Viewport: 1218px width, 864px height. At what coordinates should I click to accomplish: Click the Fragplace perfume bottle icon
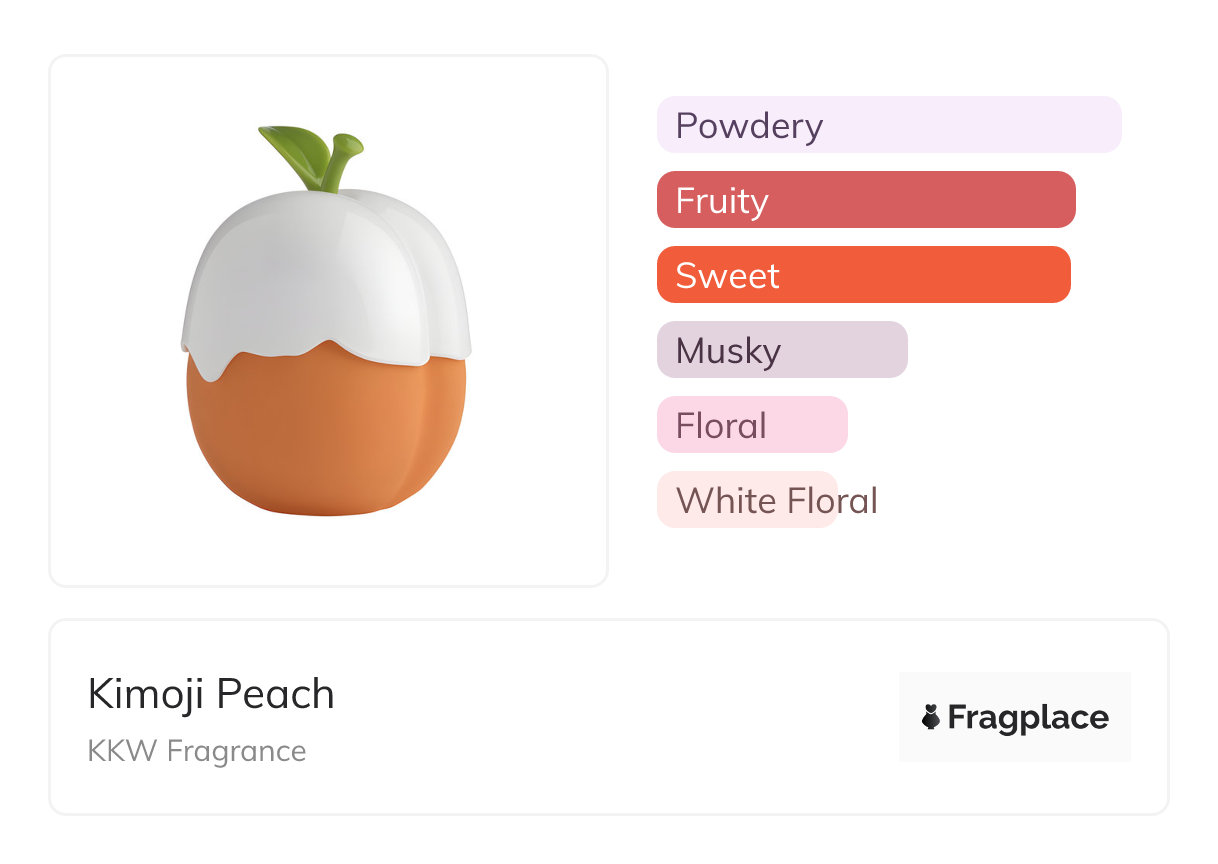931,717
